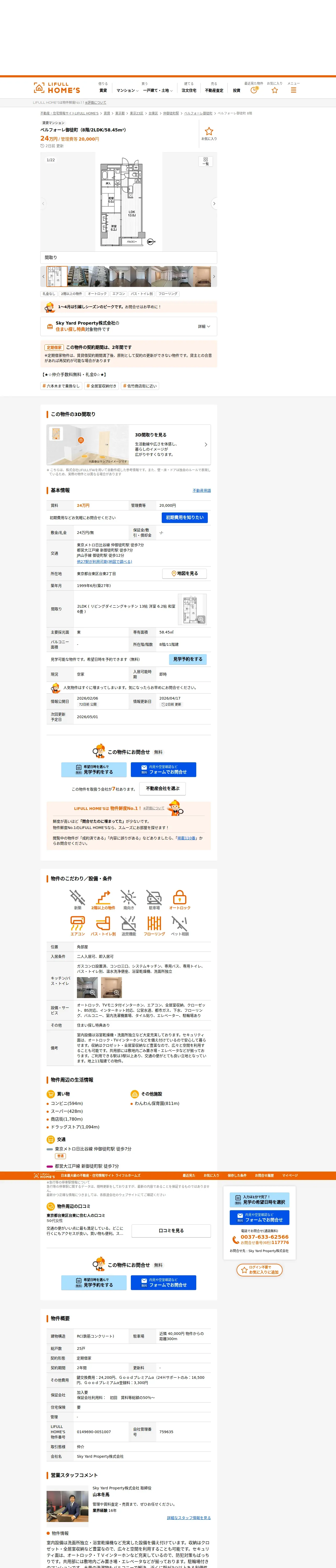Open 詳細なスタッフ情報を見る link
The image size is (336, 1568).
(189, 1518)
